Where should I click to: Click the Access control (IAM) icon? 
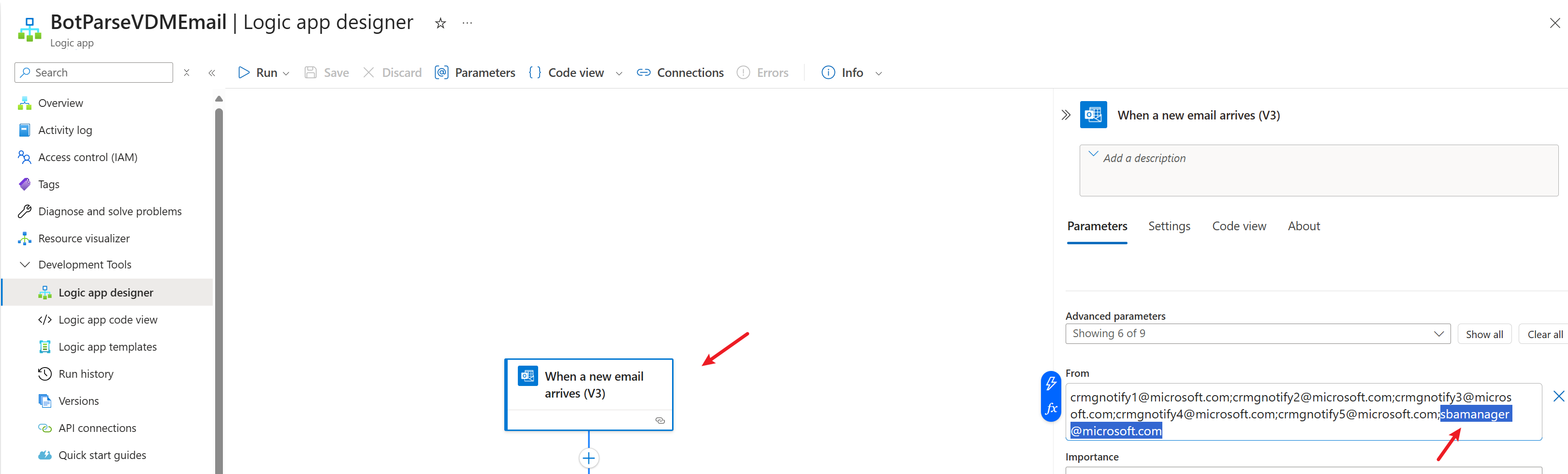click(x=24, y=157)
